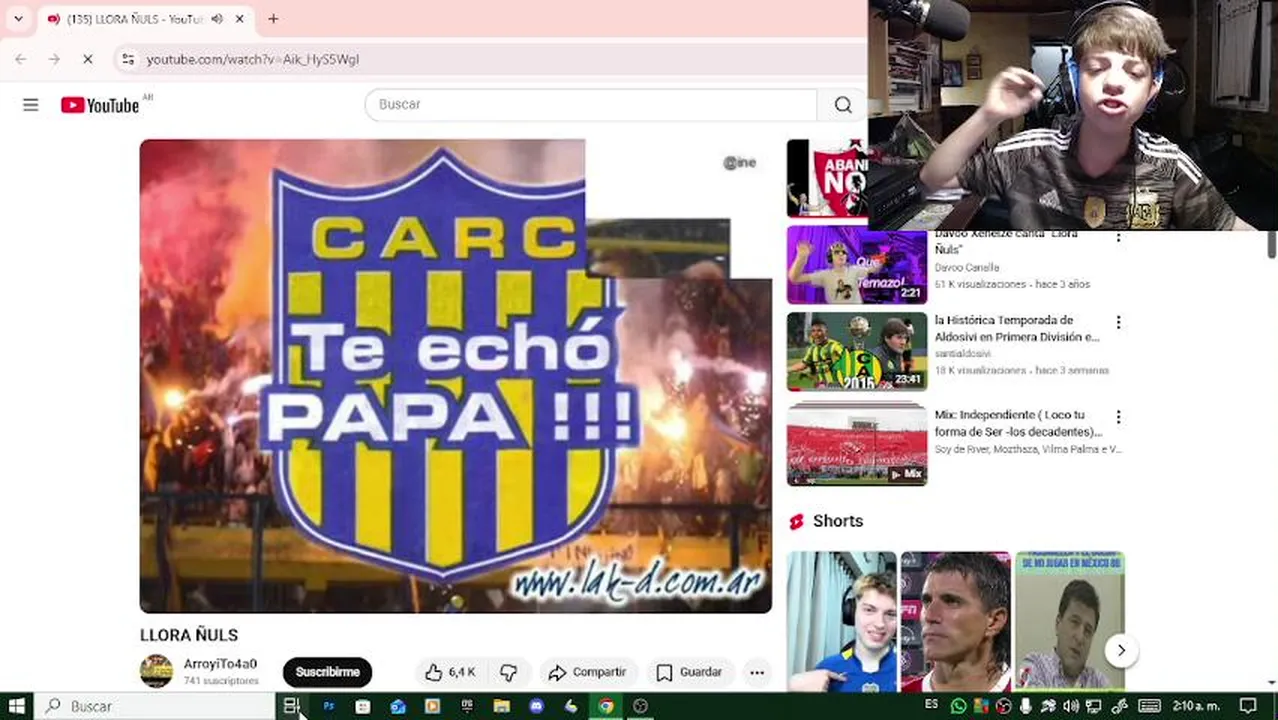Subscribe with the Suscribirme button
This screenshot has width=1278, height=720.
point(327,672)
